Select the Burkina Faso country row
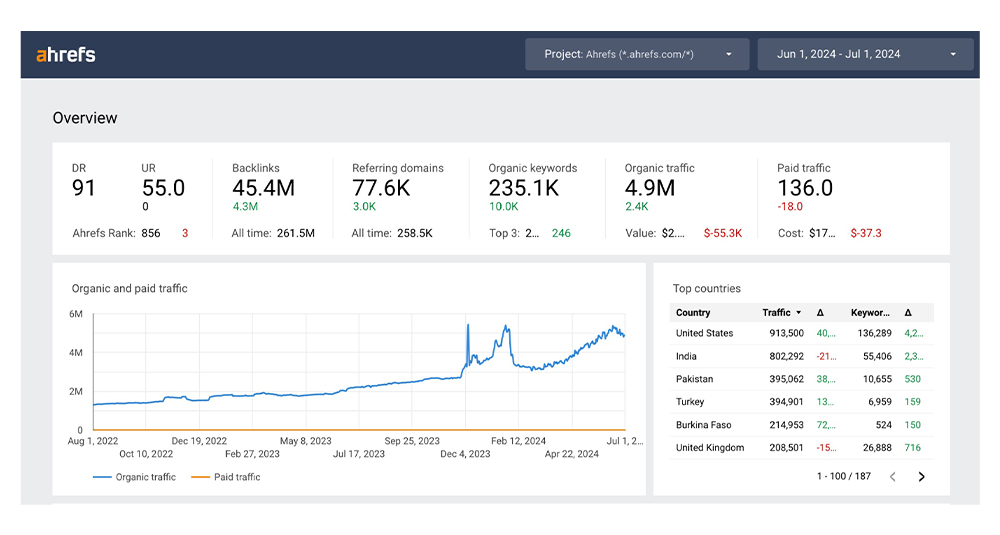The height and width of the screenshot is (535, 1000). click(x=802, y=425)
